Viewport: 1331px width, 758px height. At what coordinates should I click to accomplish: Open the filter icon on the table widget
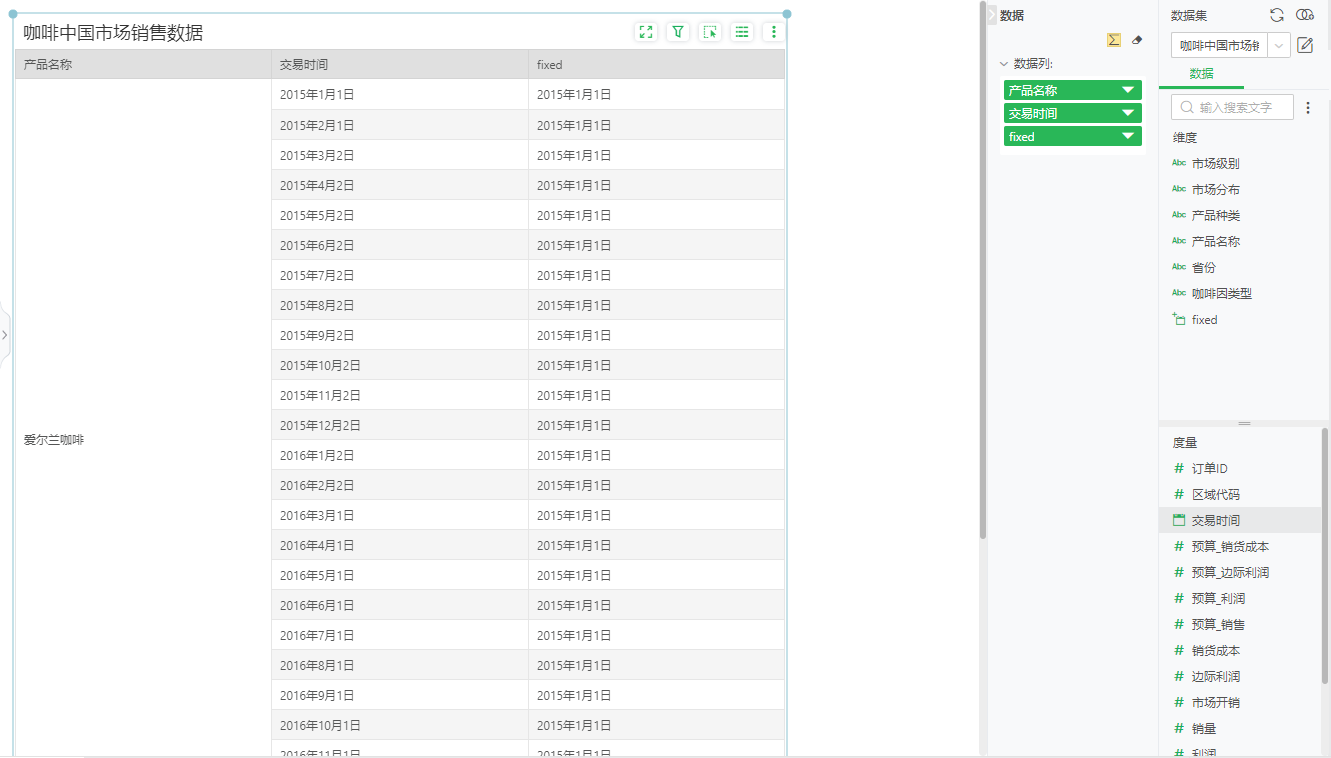pos(678,31)
